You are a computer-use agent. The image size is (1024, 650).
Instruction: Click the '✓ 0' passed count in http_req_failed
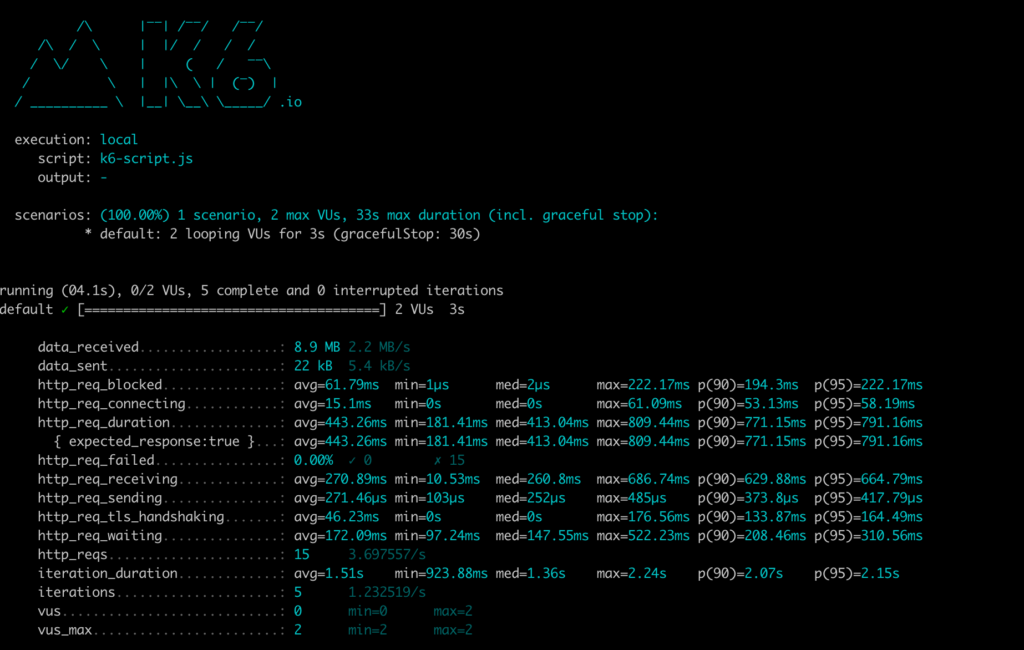[360, 461]
